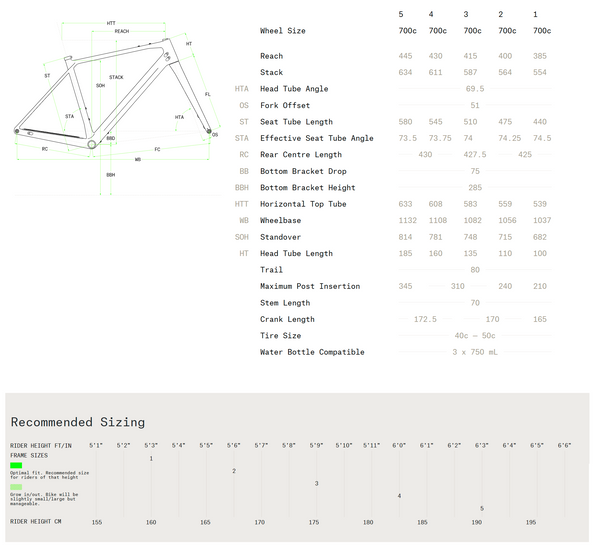
Task: Select size 5 column header
Action: pyautogui.click(x=401, y=14)
